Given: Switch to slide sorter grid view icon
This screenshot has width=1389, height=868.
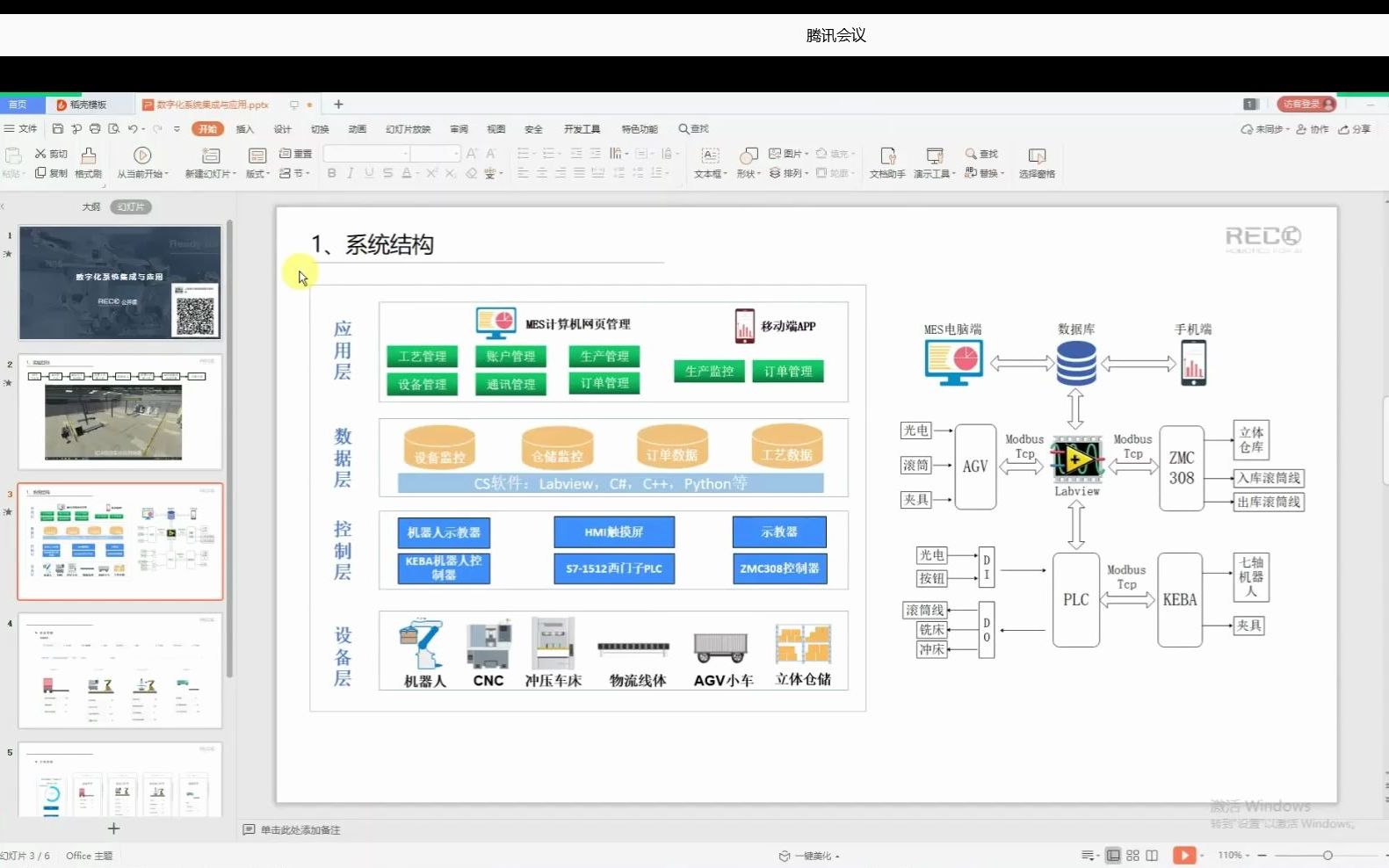Looking at the screenshot, I should tap(1132, 855).
